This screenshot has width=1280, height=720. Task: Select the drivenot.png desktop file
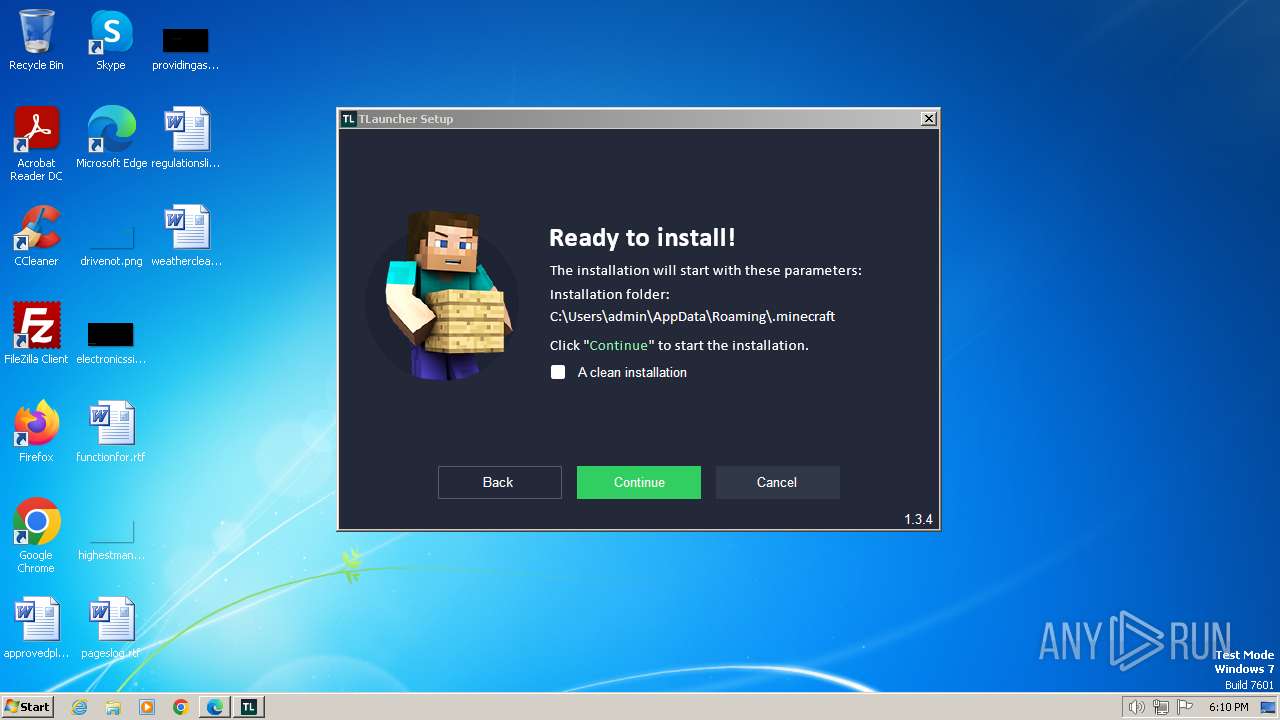coord(111,245)
